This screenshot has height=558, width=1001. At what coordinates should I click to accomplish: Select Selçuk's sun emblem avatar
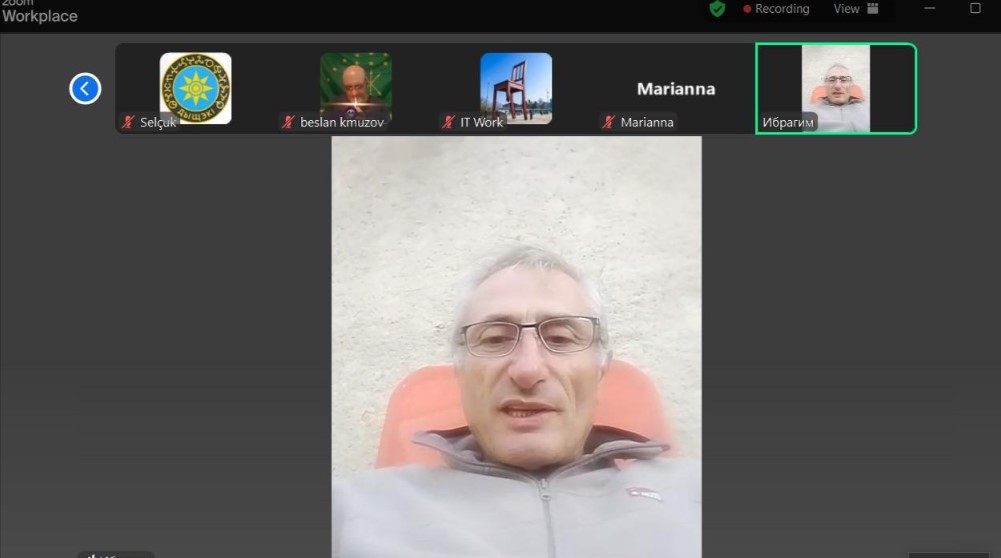(195, 88)
